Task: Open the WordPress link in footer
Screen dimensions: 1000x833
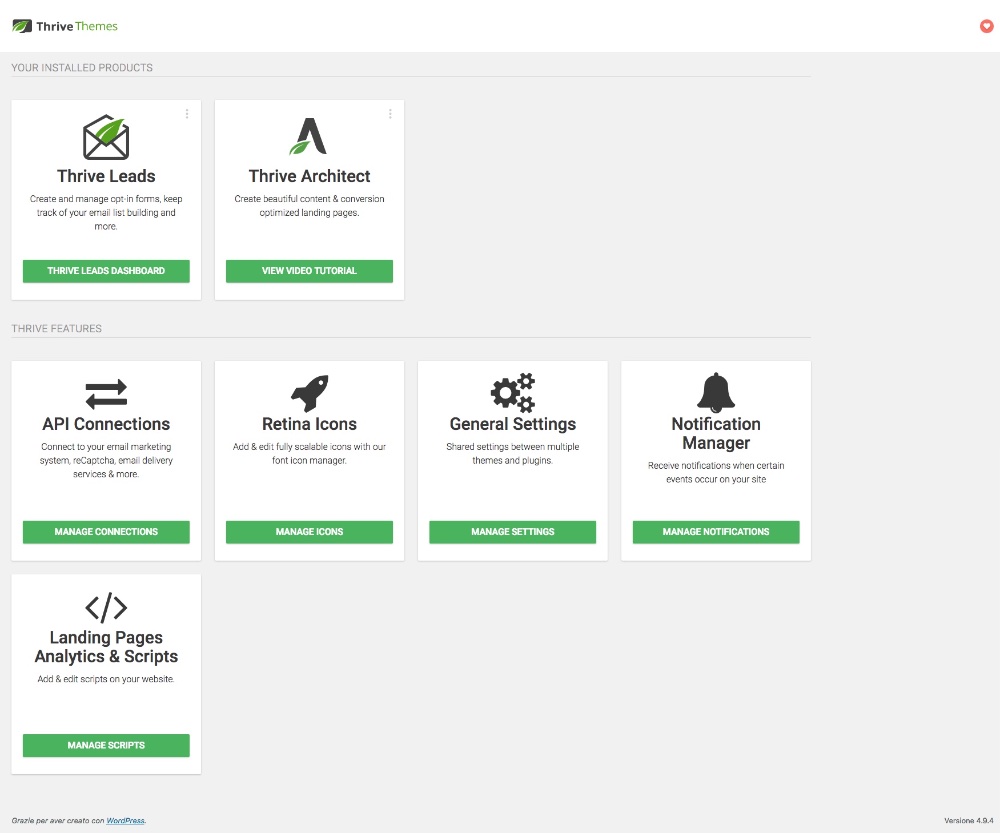Action: coord(125,821)
